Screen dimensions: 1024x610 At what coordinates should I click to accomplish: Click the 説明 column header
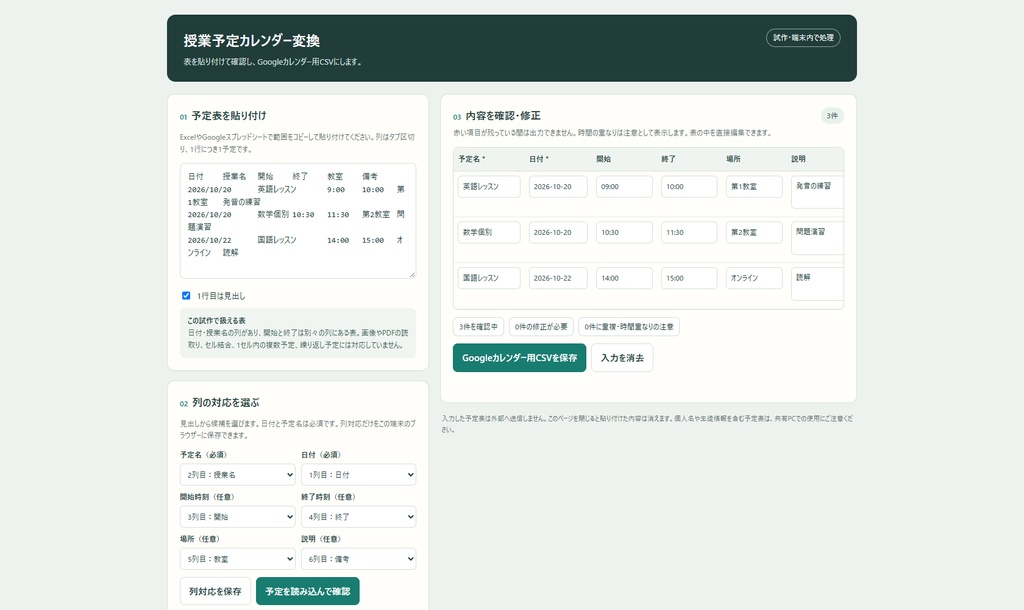pyautogui.click(x=799, y=159)
